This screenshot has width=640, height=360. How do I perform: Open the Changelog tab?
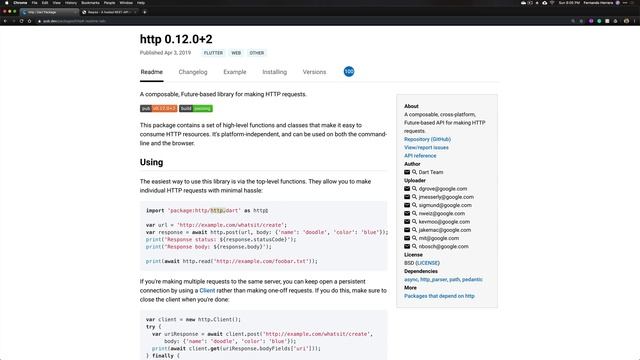point(193,72)
